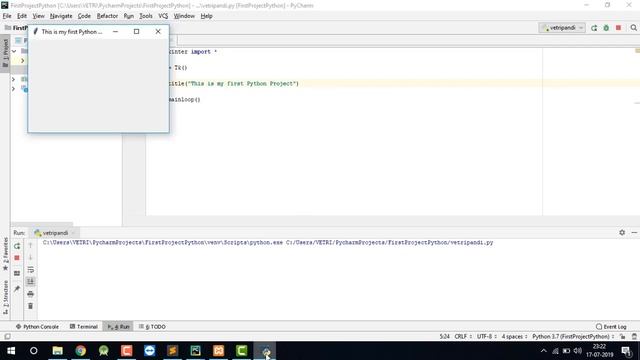The image size is (640, 360).
Task: Click top toolbar Run button
Action: [x=594, y=28]
